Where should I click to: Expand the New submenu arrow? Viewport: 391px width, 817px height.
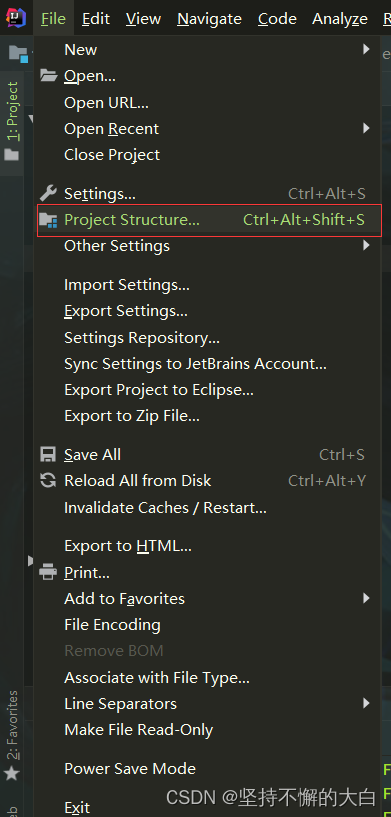(x=366, y=49)
